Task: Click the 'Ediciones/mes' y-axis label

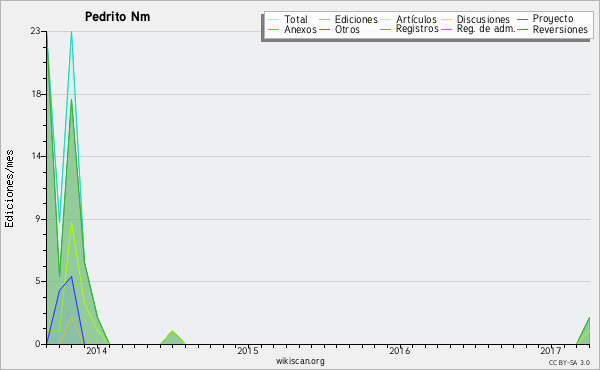Action: [x=9, y=189]
